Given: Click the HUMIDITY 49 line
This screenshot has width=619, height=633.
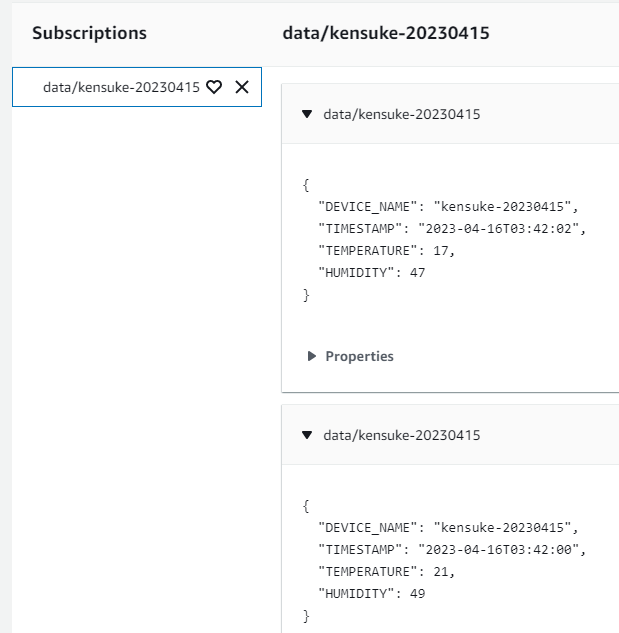Looking at the screenshot, I should click(371, 593).
